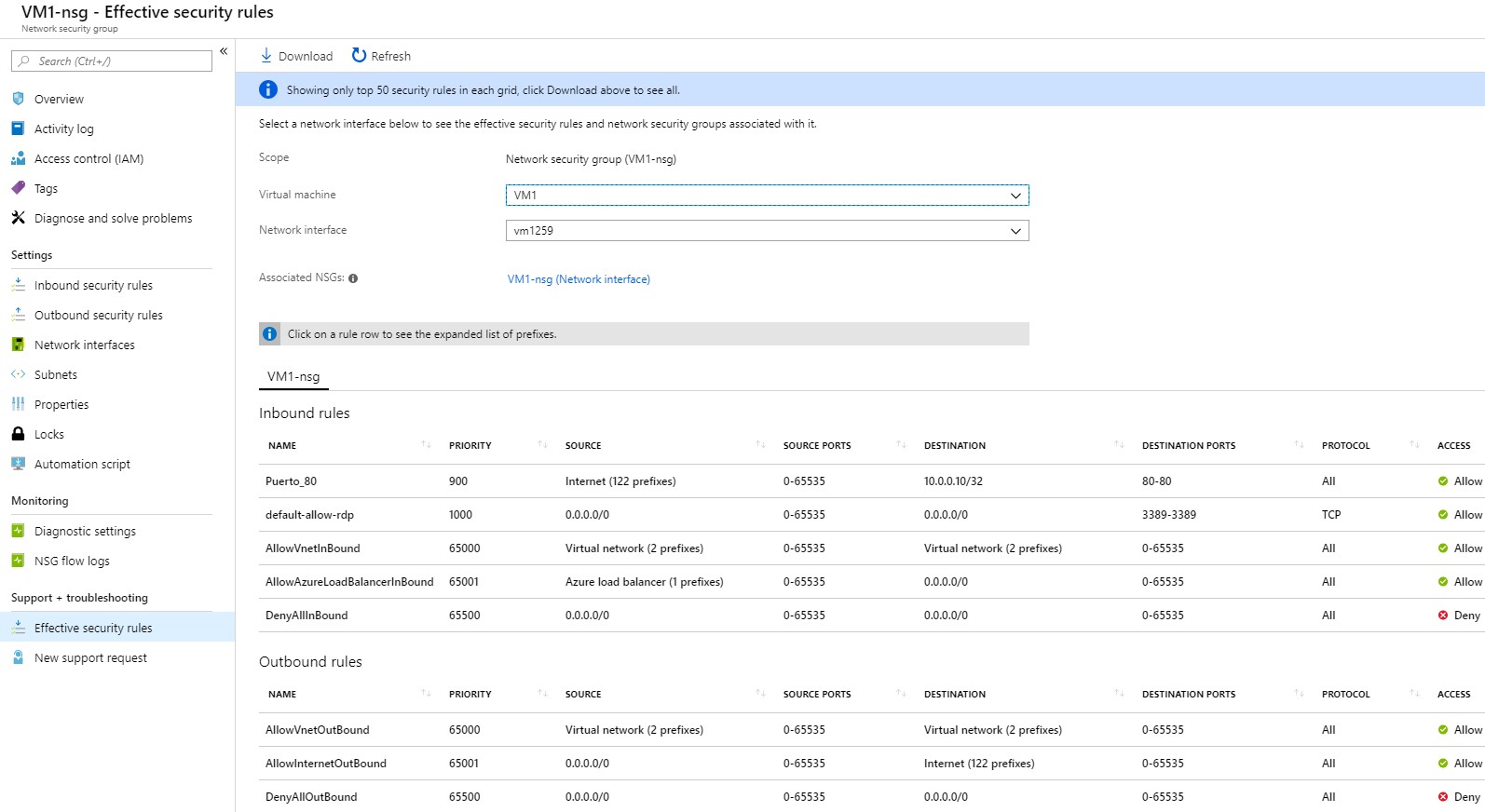Open Diagnose and solve problems icon
Viewport: 1485px width, 812px height.
tap(18, 218)
